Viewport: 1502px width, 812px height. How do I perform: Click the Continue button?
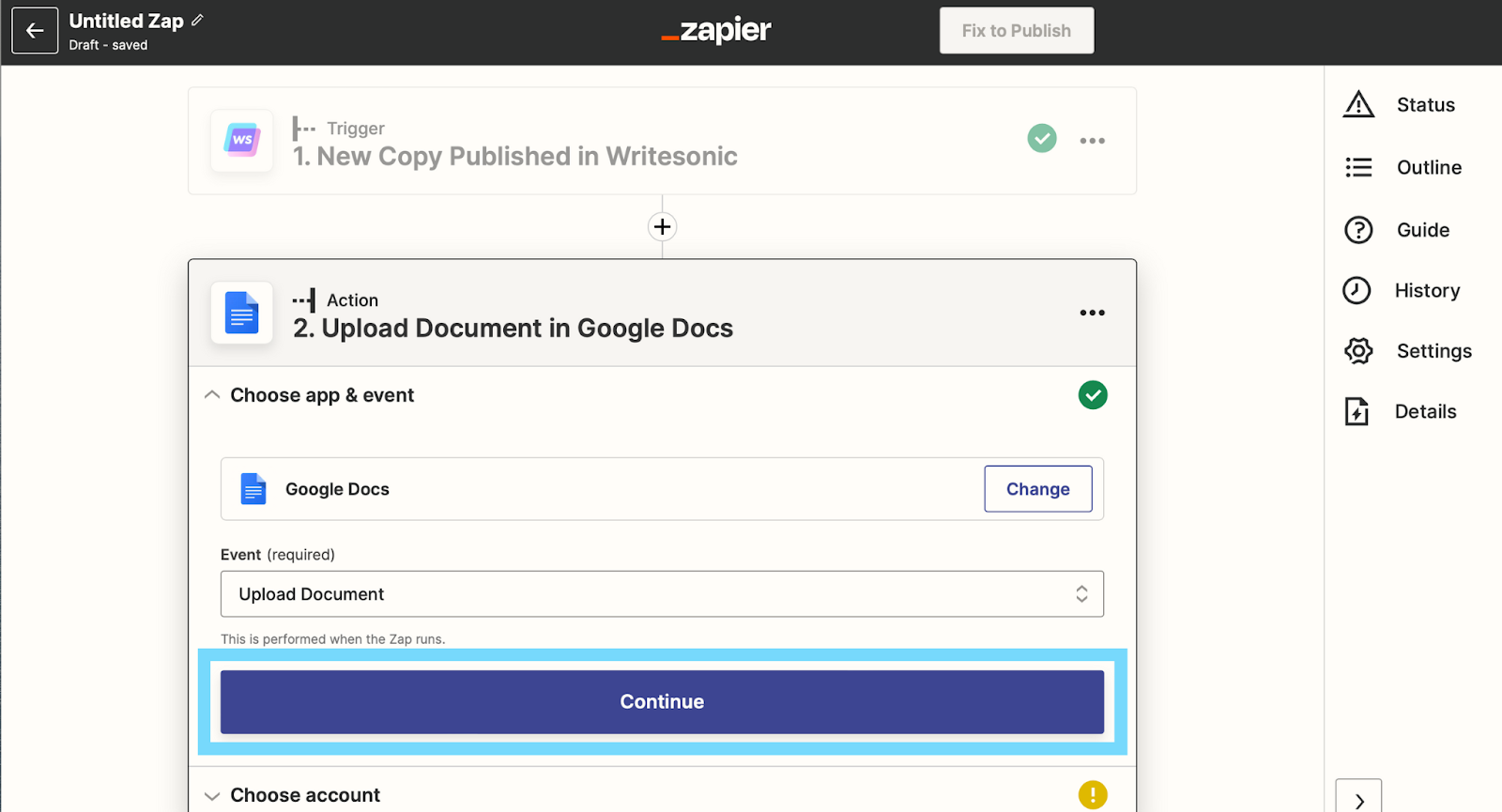coord(662,701)
